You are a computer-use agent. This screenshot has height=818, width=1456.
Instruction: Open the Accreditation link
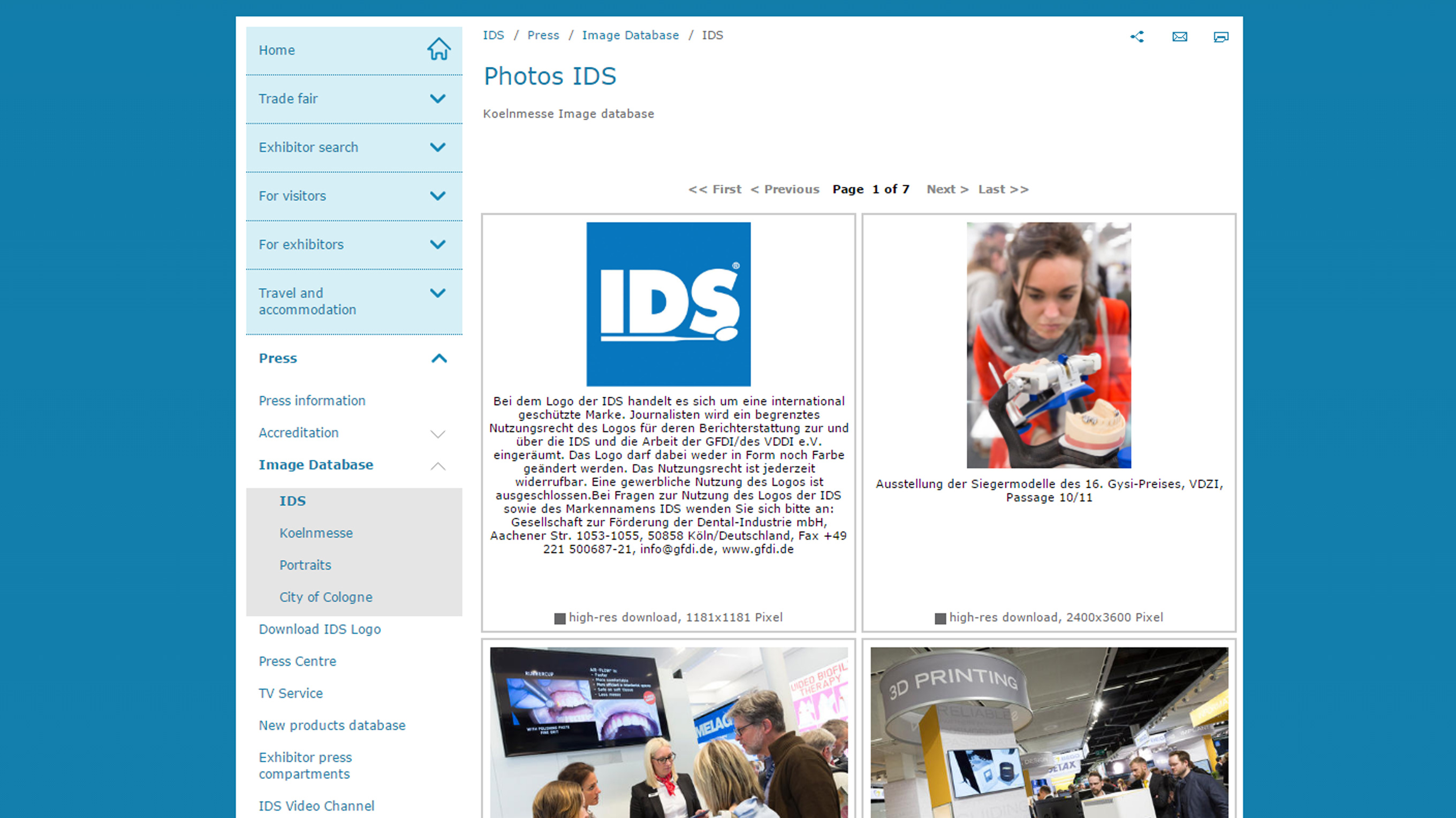click(x=299, y=433)
